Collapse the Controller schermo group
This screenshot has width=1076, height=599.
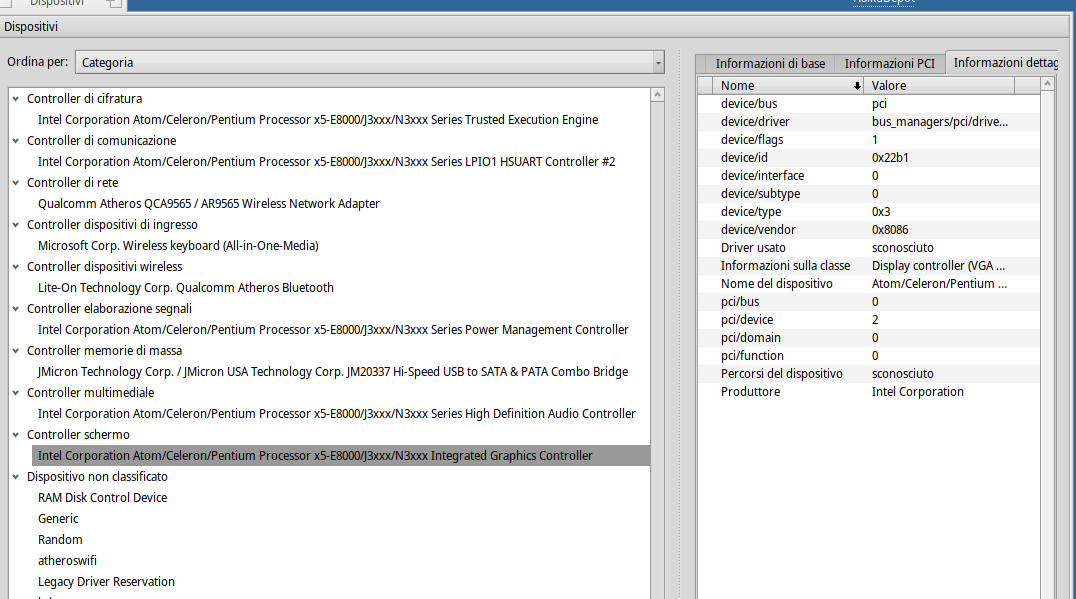point(16,434)
